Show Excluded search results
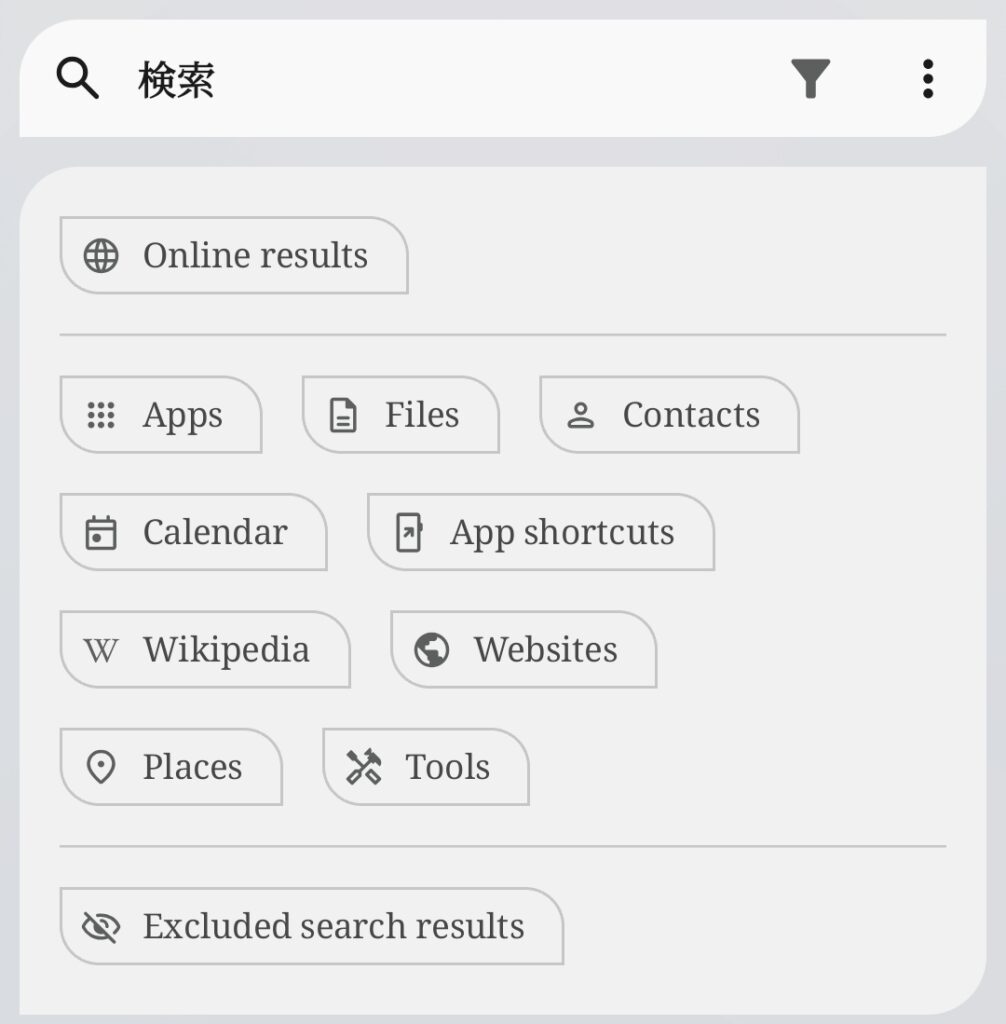Viewport: 1006px width, 1024px height. coord(311,926)
